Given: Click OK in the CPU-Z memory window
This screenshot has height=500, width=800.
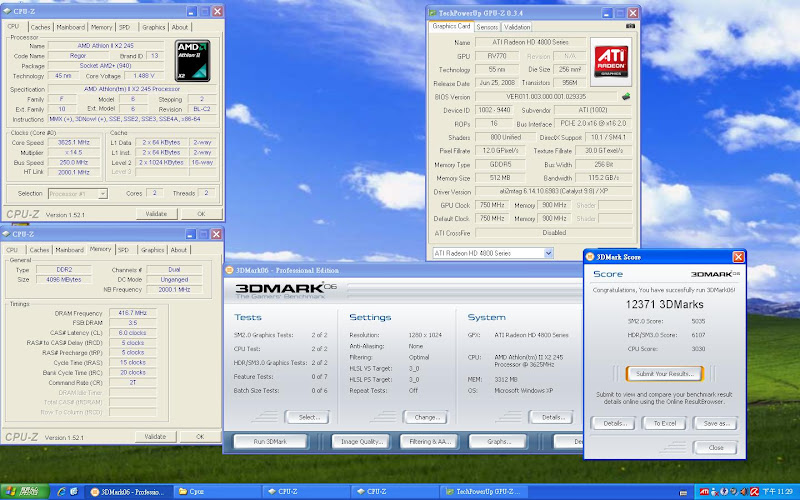Looking at the screenshot, I should (200, 437).
